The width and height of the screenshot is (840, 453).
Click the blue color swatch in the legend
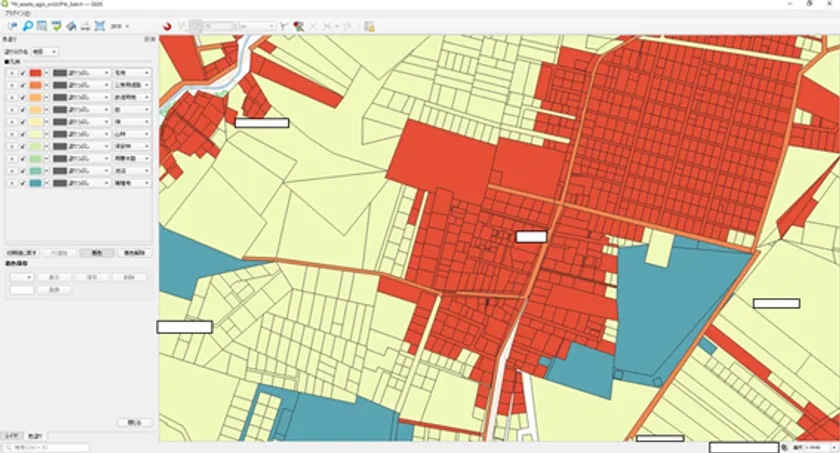point(35,184)
